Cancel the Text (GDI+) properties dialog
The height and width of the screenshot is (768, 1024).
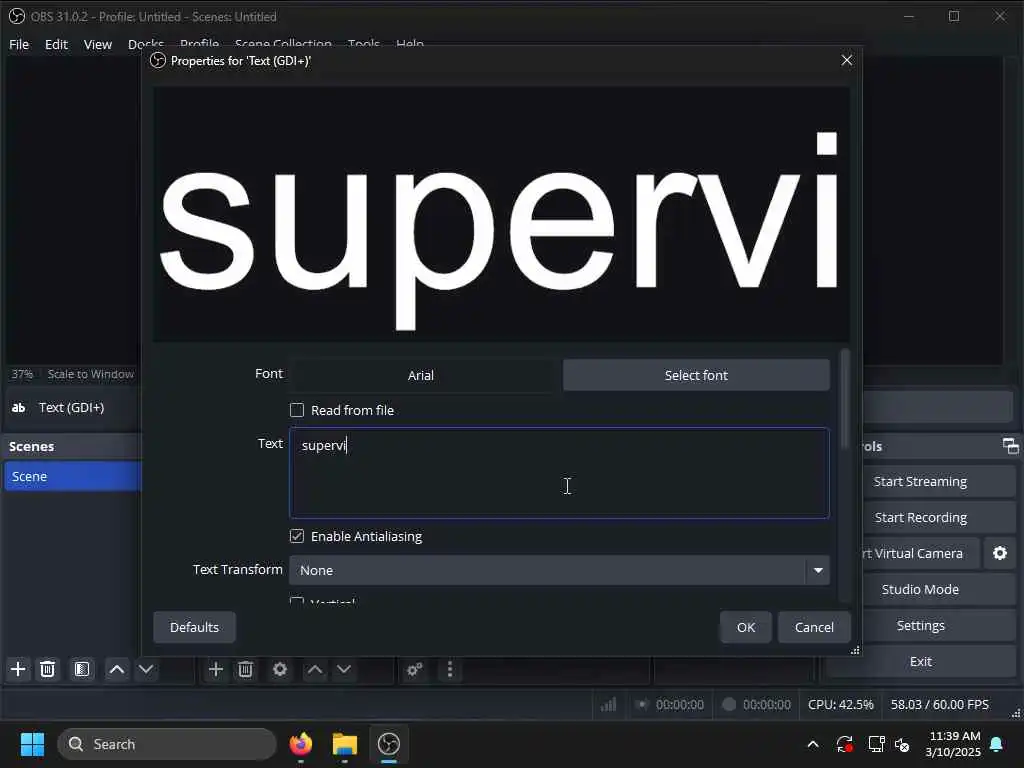[814, 627]
